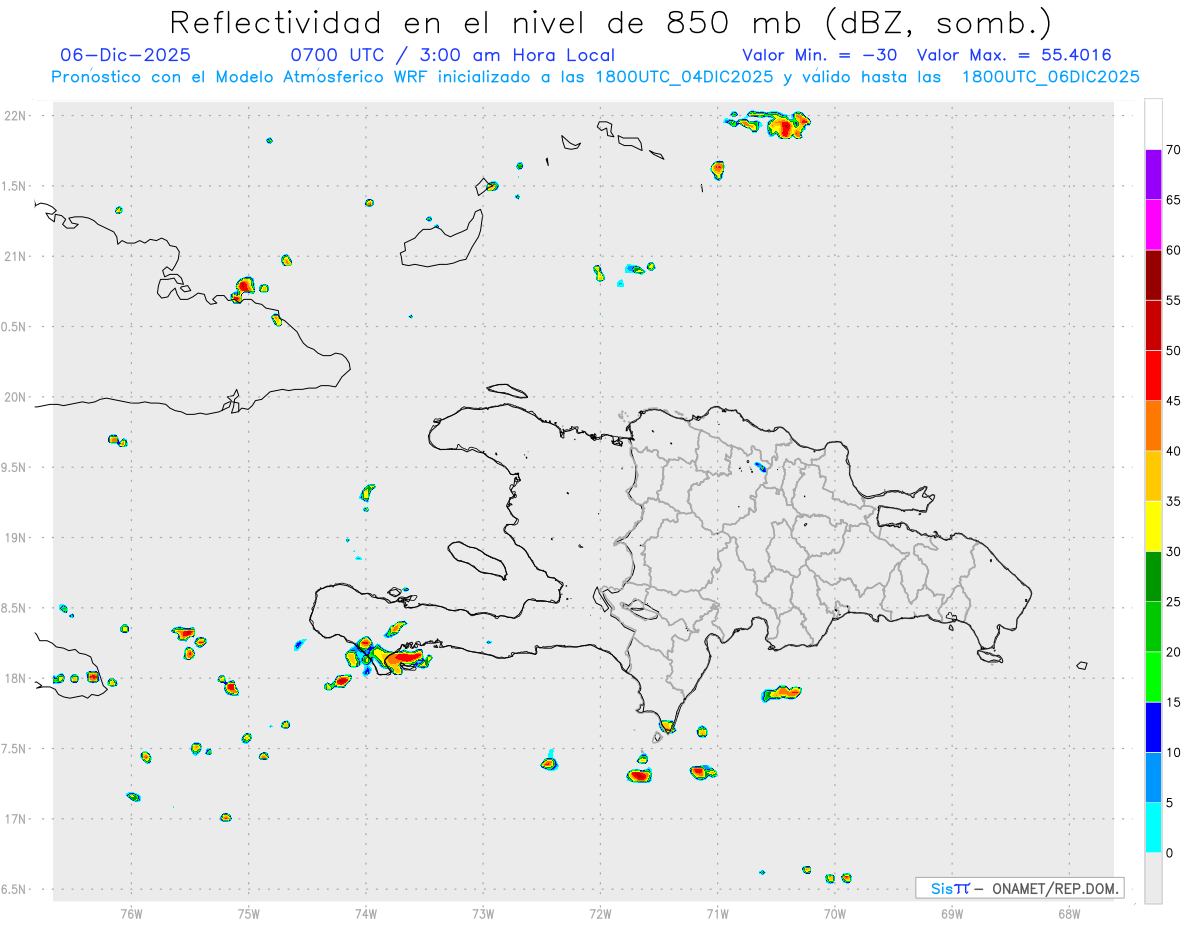Click the colorbar label '10'
This screenshot has height=927, width=1200.
point(1173,752)
